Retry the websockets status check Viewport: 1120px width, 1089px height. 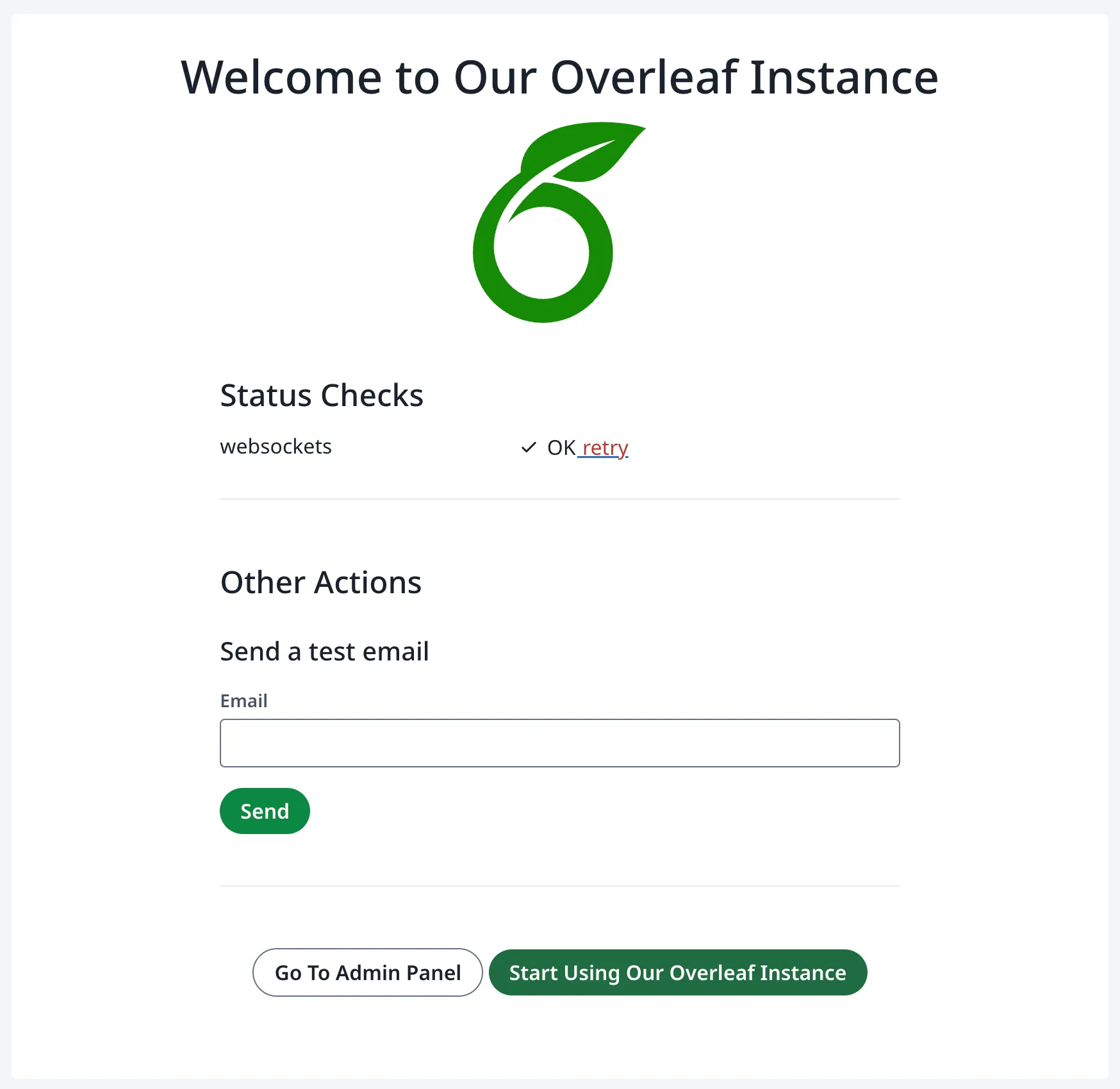605,447
